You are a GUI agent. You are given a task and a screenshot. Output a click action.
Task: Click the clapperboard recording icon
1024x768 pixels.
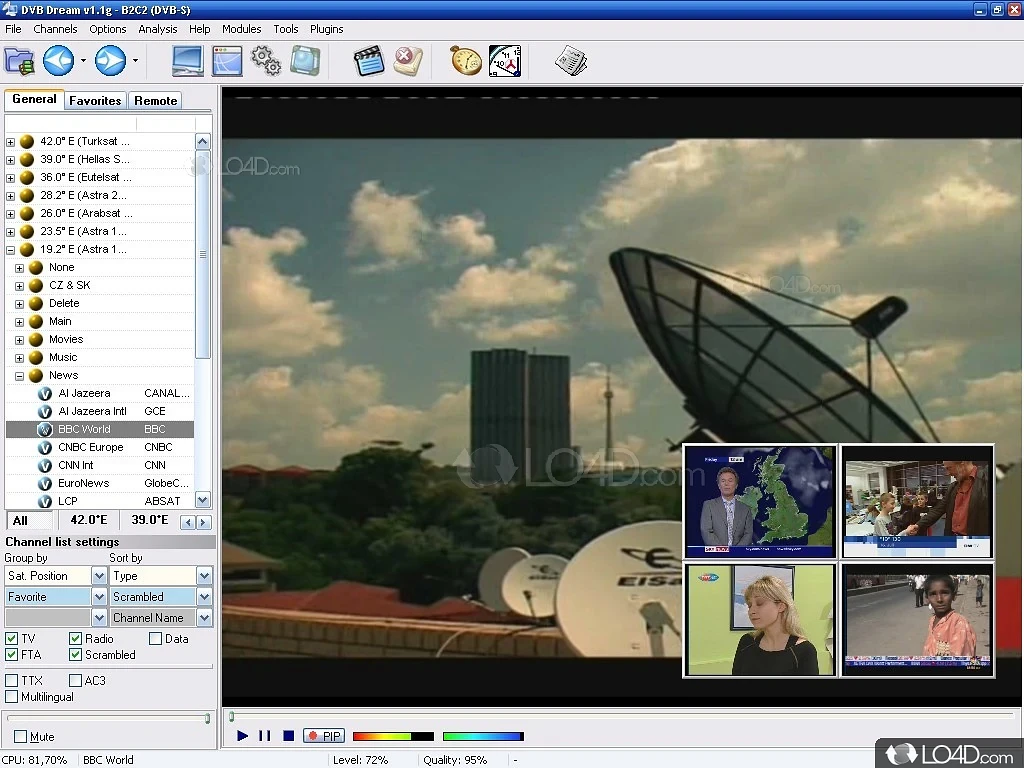tap(369, 62)
